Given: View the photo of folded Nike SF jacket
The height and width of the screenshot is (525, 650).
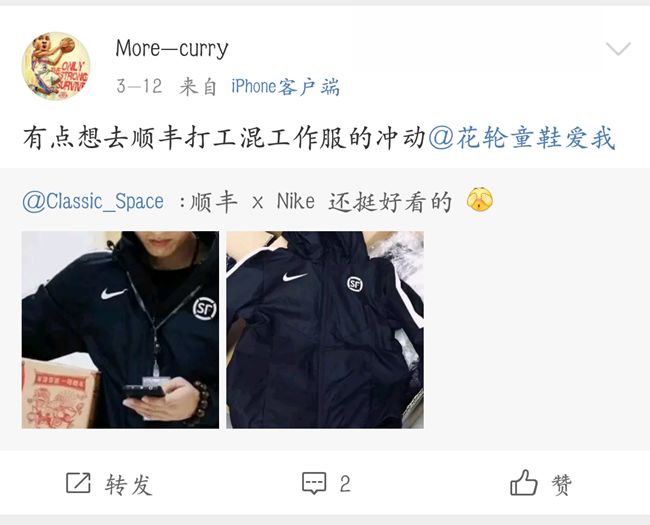Looking at the screenshot, I should click(x=325, y=330).
